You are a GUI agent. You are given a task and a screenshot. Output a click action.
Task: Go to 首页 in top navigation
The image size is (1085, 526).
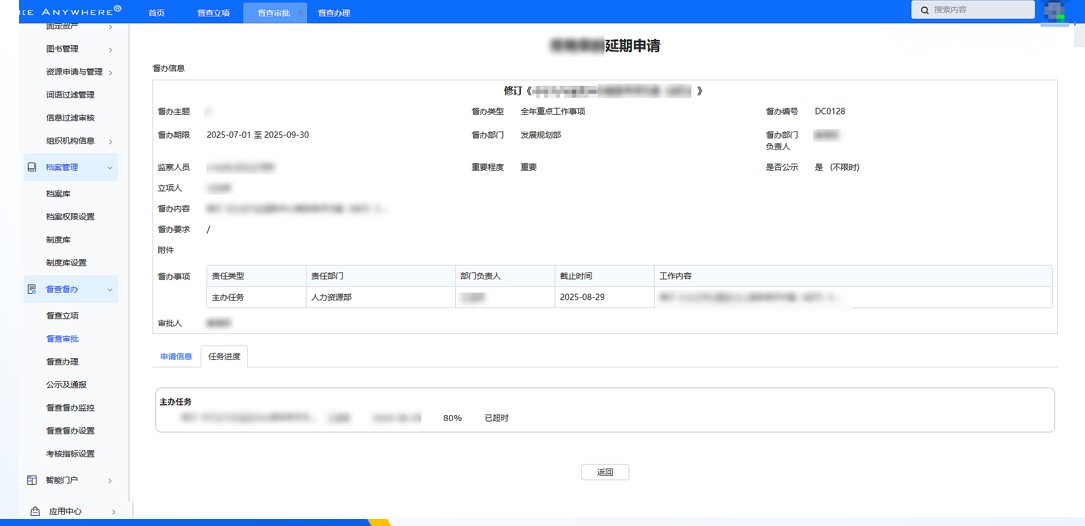click(156, 13)
